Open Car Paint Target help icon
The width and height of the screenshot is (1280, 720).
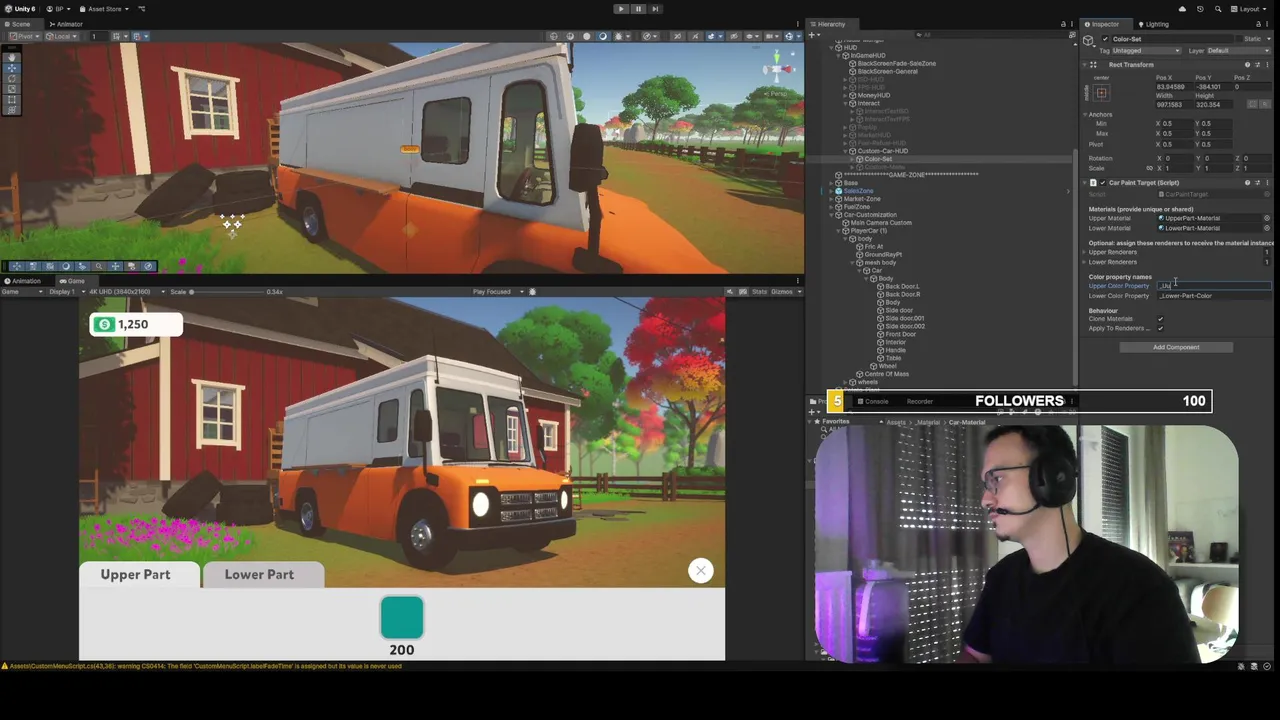(1247, 183)
